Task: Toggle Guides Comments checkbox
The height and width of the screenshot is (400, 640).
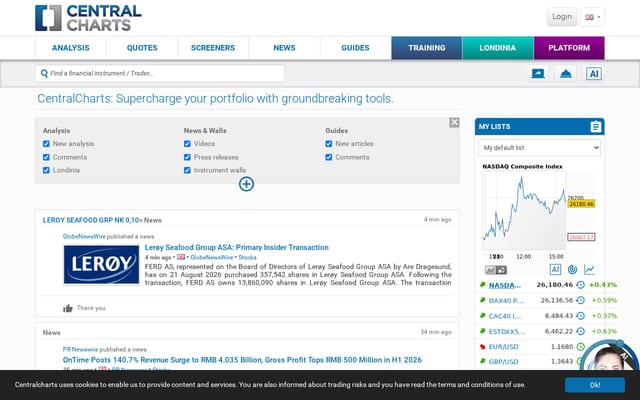Action: pos(329,157)
